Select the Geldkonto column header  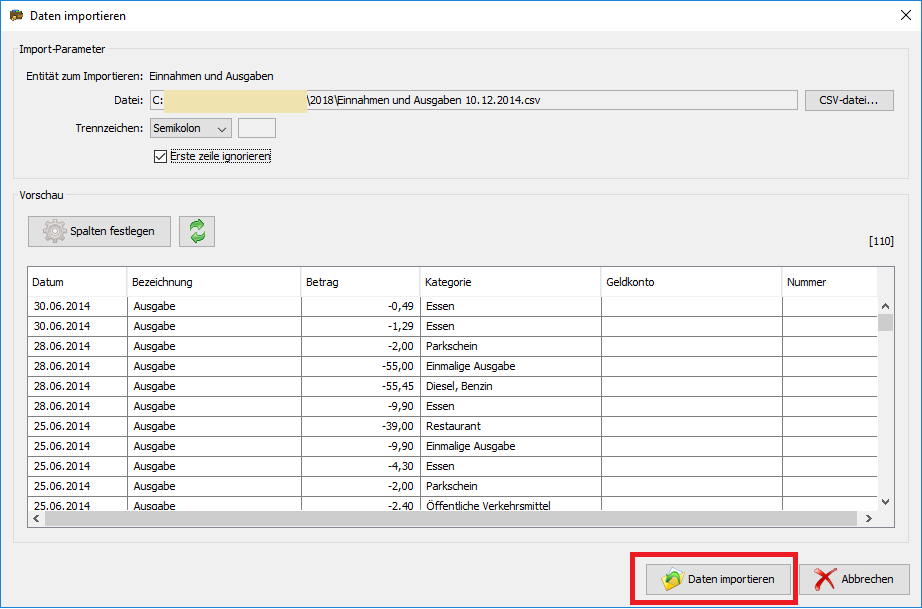coord(691,282)
